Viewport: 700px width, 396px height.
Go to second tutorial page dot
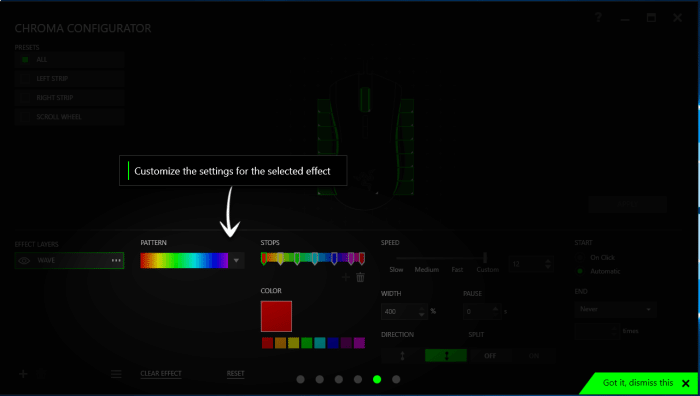(320, 379)
